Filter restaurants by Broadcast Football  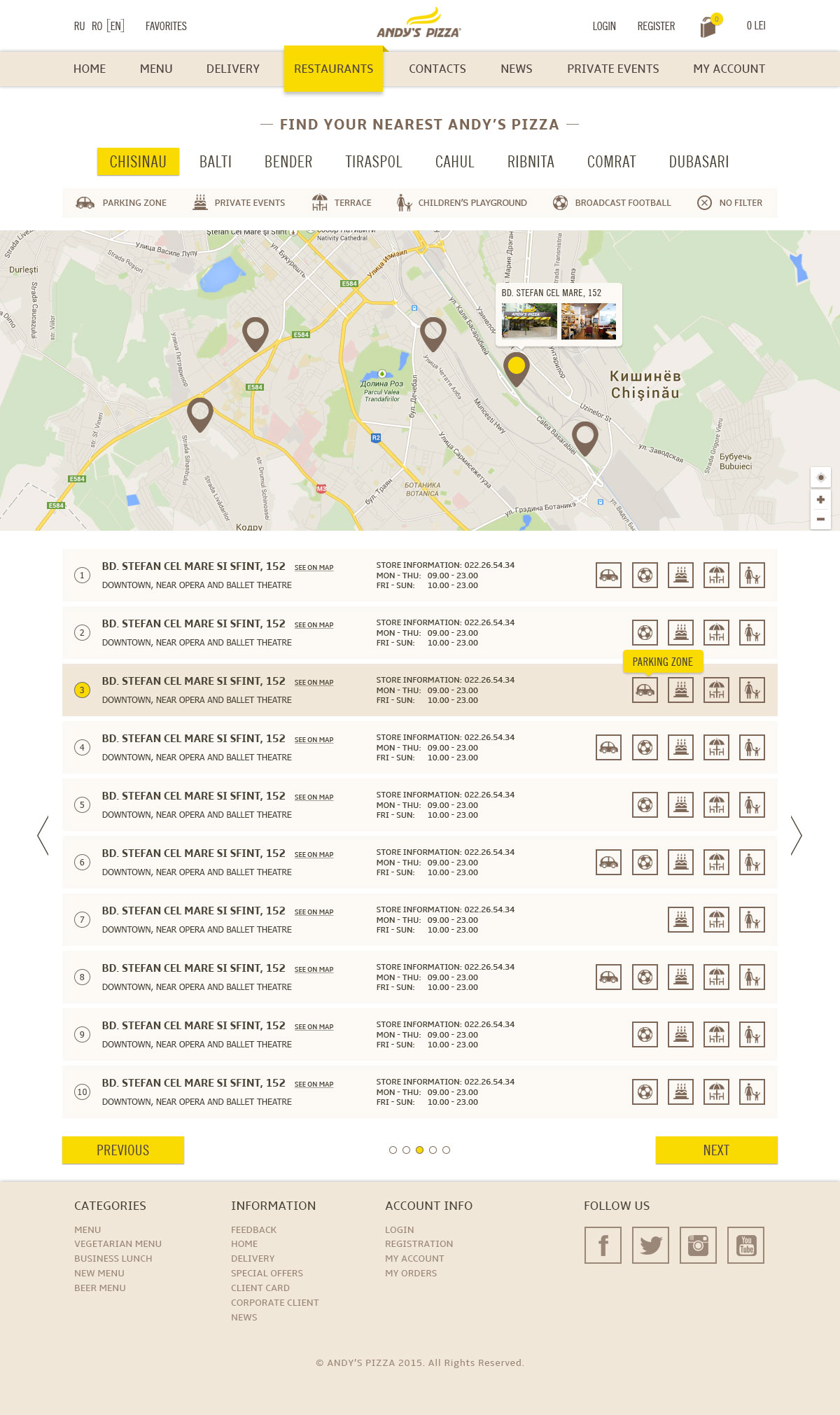[611, 203]
